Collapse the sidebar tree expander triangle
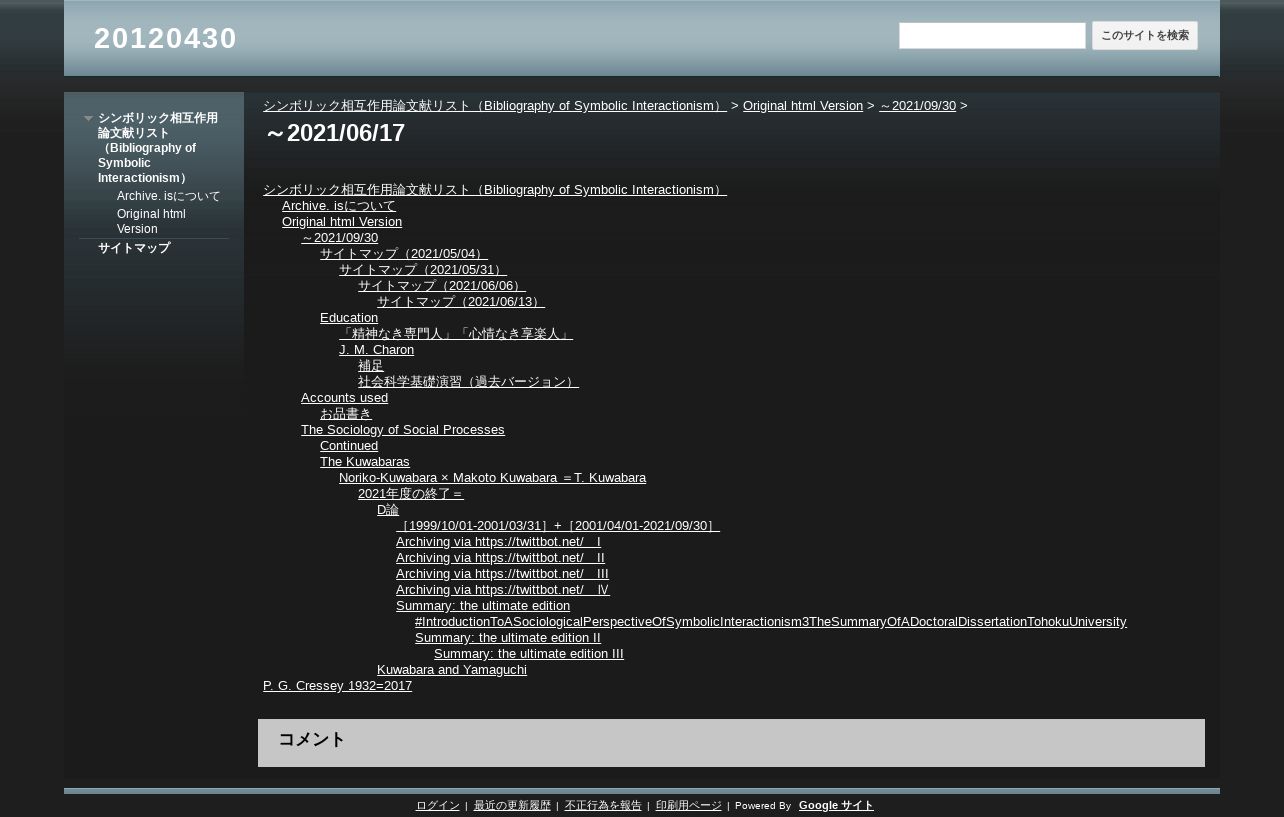This screenshot has width=1284, height=817. (88, 119)
